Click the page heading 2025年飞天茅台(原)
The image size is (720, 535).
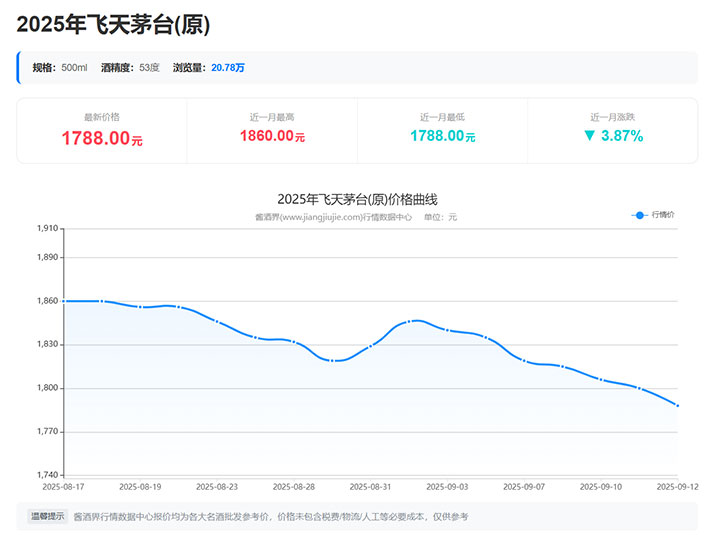coord(114,24)
